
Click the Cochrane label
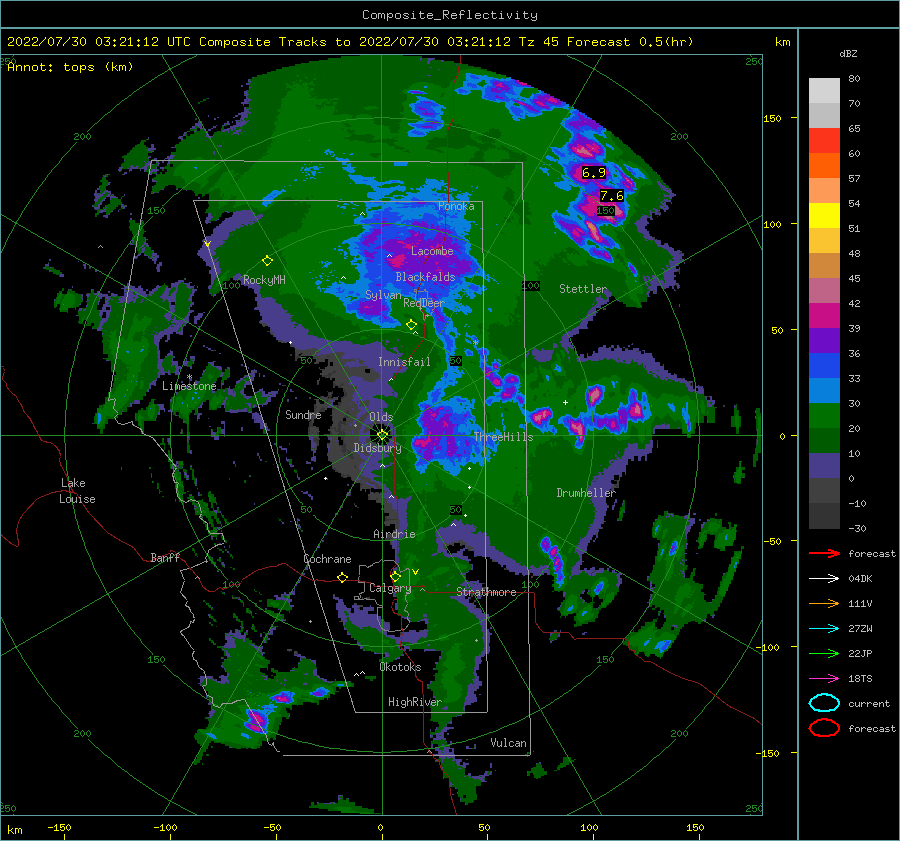coord(327,559)
